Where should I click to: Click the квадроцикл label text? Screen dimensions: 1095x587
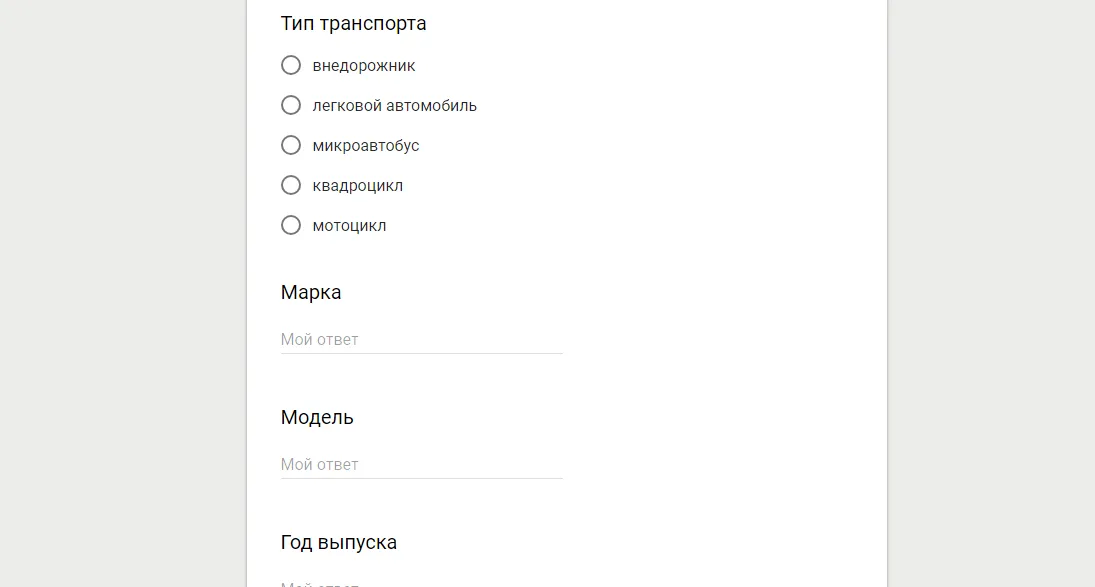click(358, 186)
